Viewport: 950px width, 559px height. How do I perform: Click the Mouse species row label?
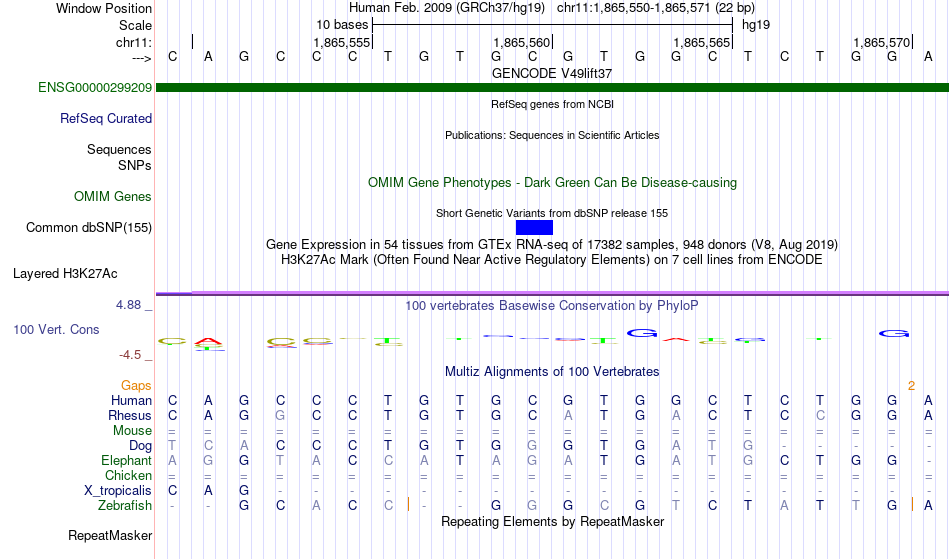(132, 431)
